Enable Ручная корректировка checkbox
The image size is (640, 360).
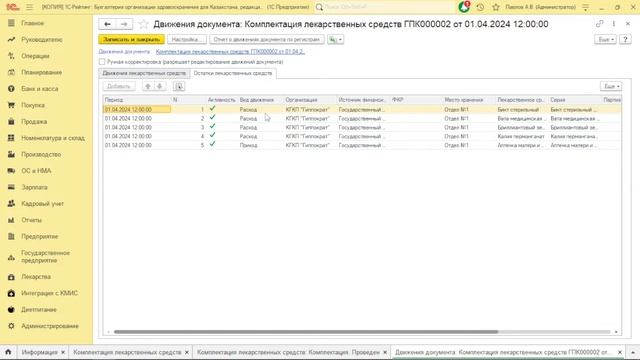(102, 62)
